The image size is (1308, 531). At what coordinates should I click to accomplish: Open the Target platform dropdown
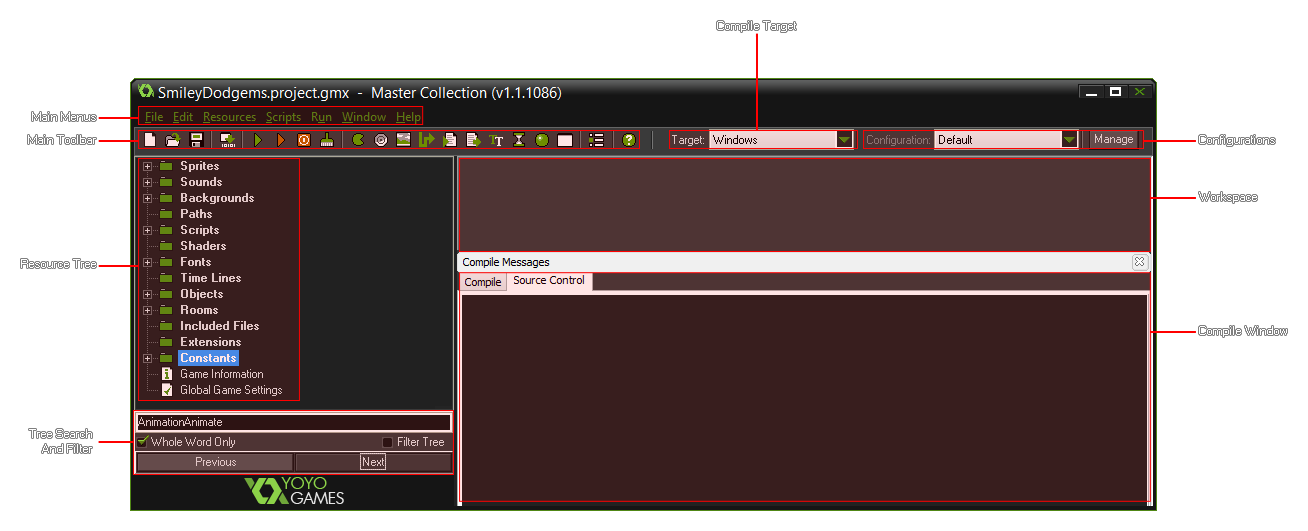coord(845,140)
